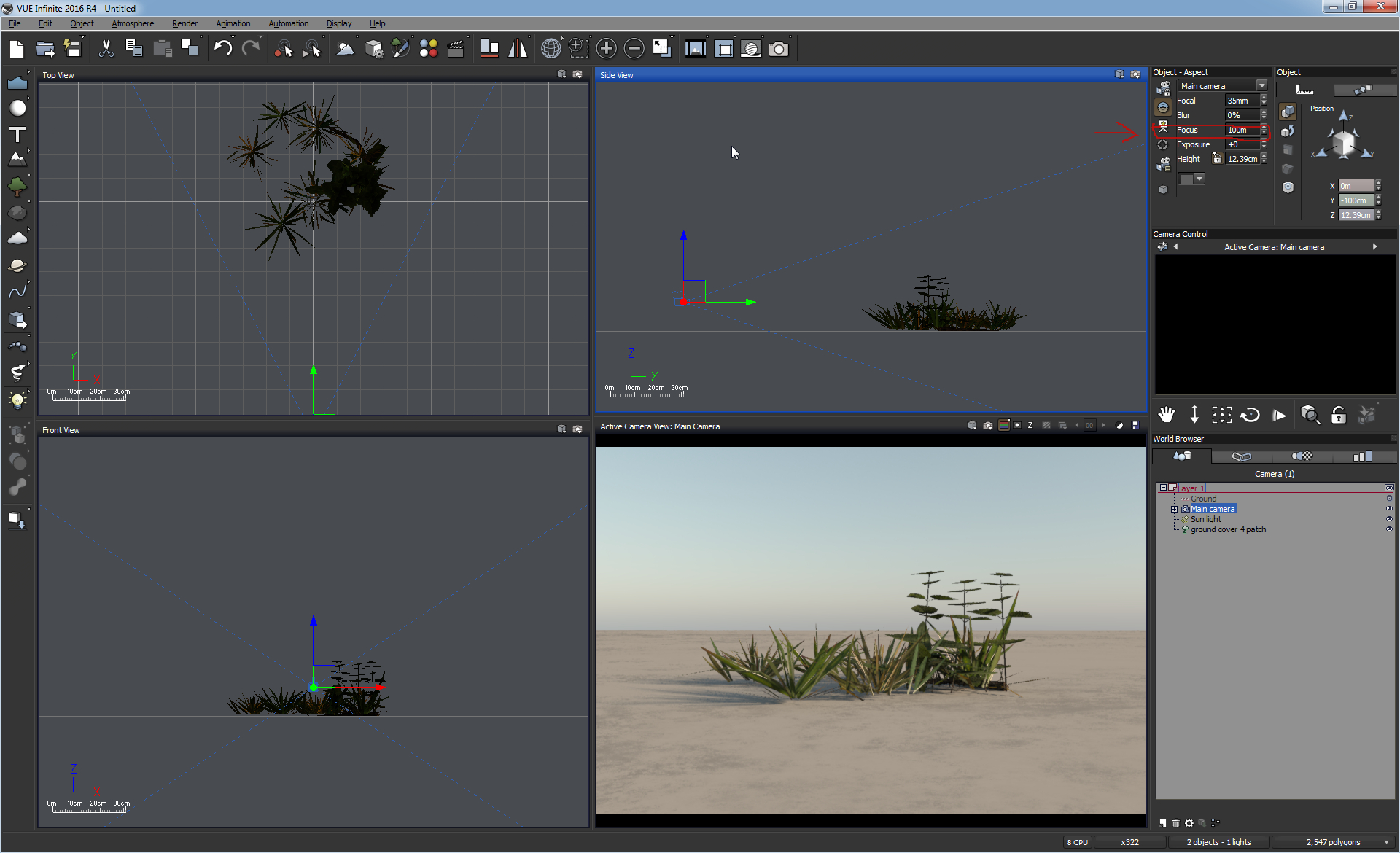Click the zoom in plus icon

point(606,49)
